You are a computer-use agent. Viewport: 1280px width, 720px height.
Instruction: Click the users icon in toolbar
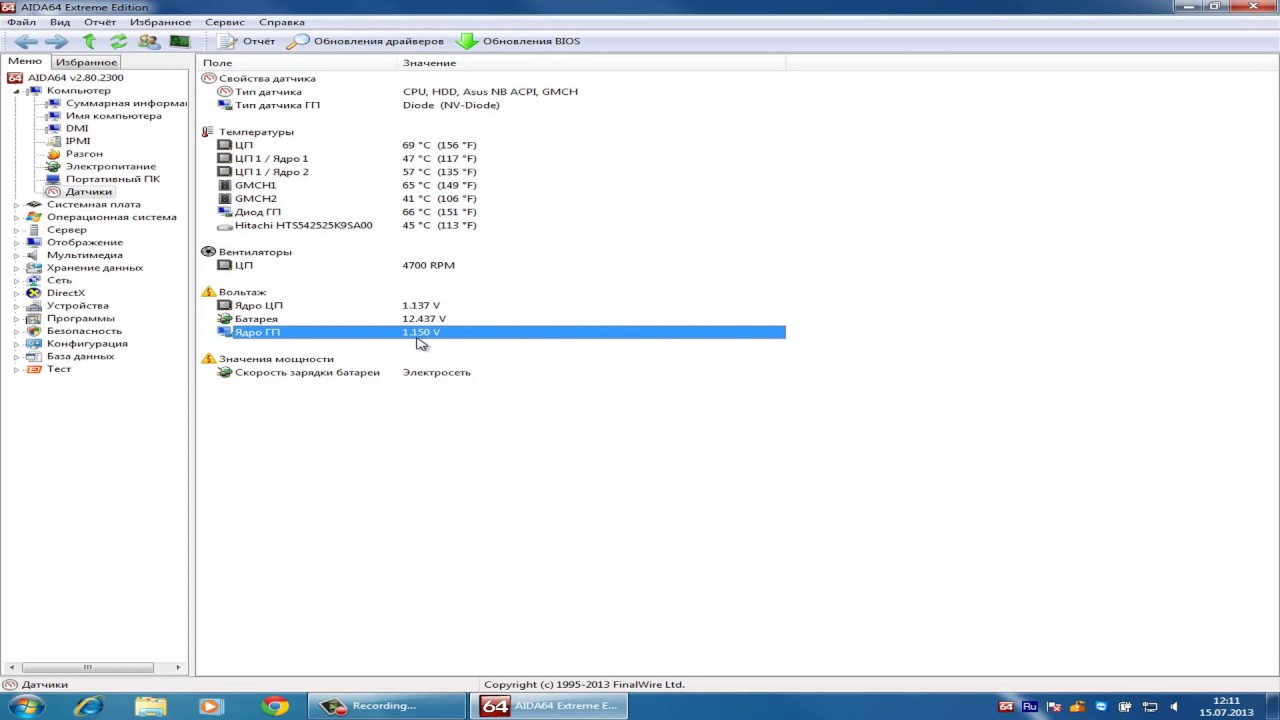click(149, 41)
